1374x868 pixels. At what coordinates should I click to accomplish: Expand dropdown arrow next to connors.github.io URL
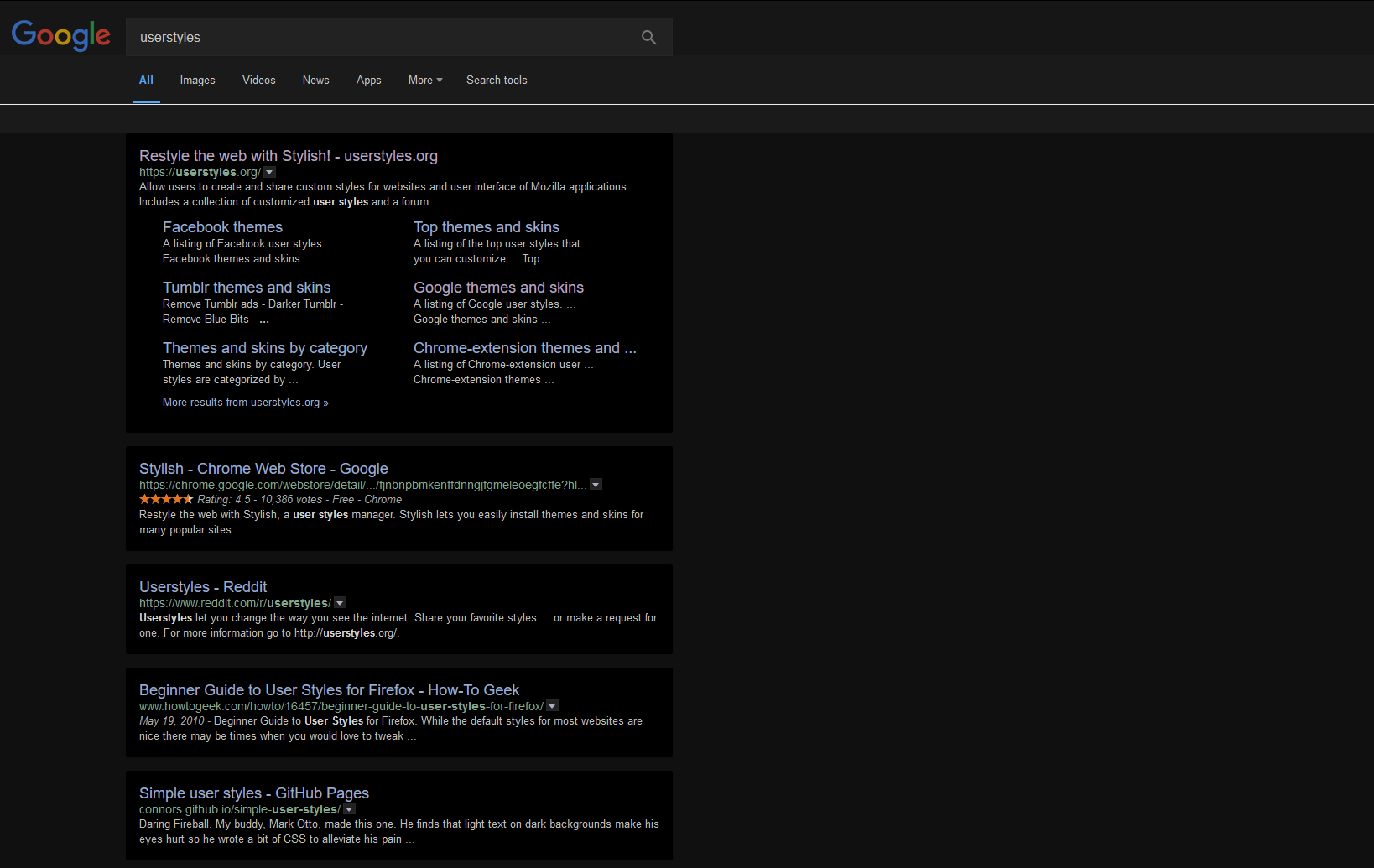pyautogui.click(x=349, y=809)
